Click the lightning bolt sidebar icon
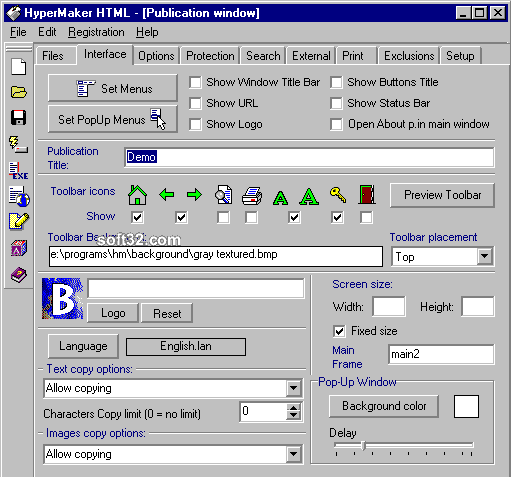Viewport: 511px width, 477px height. click(x=18, y=144)
